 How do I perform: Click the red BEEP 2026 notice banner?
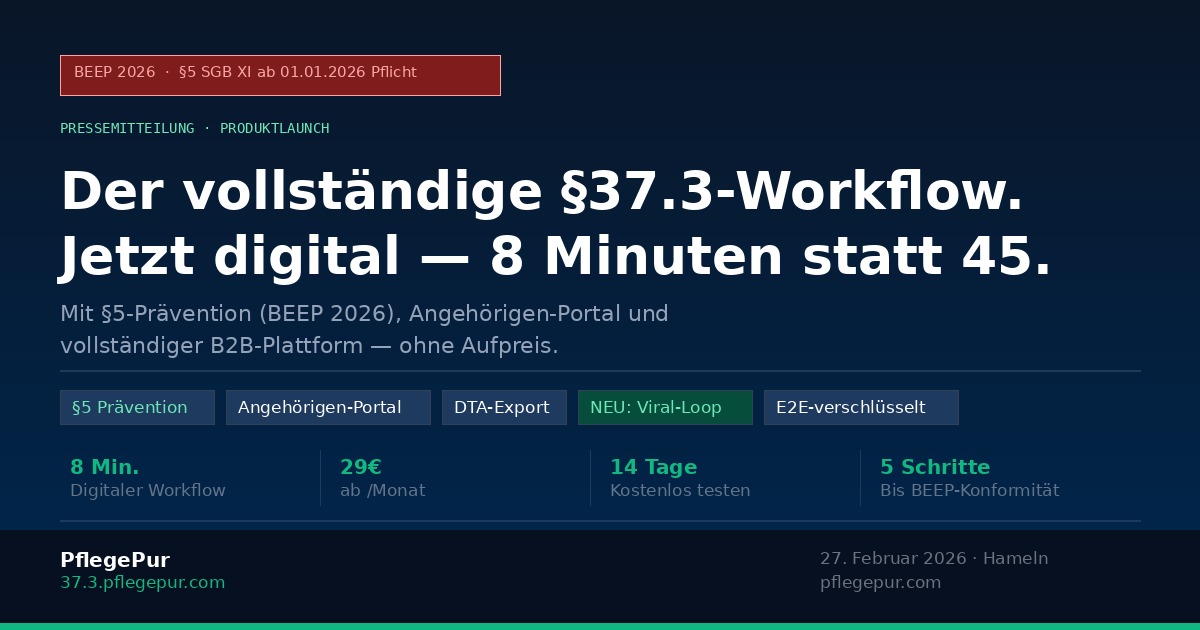tap(280, 75)
